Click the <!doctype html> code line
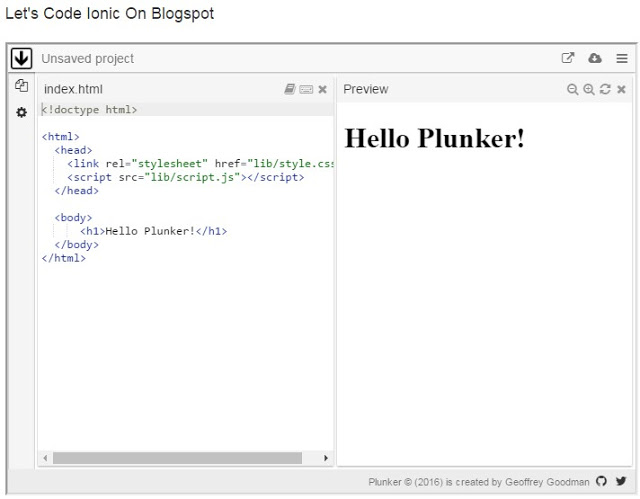This screenshot has height=499, width=640. tap(89, 109)
